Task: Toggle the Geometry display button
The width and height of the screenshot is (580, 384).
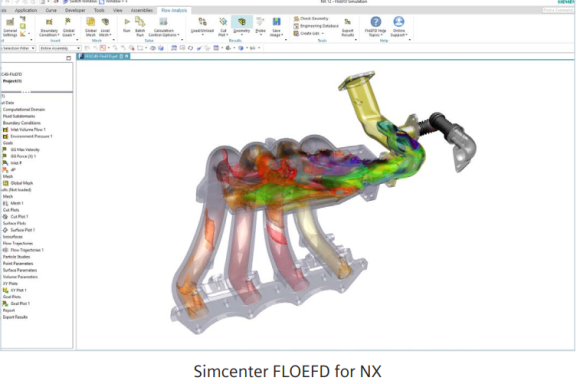Action: tap(242, 25)
